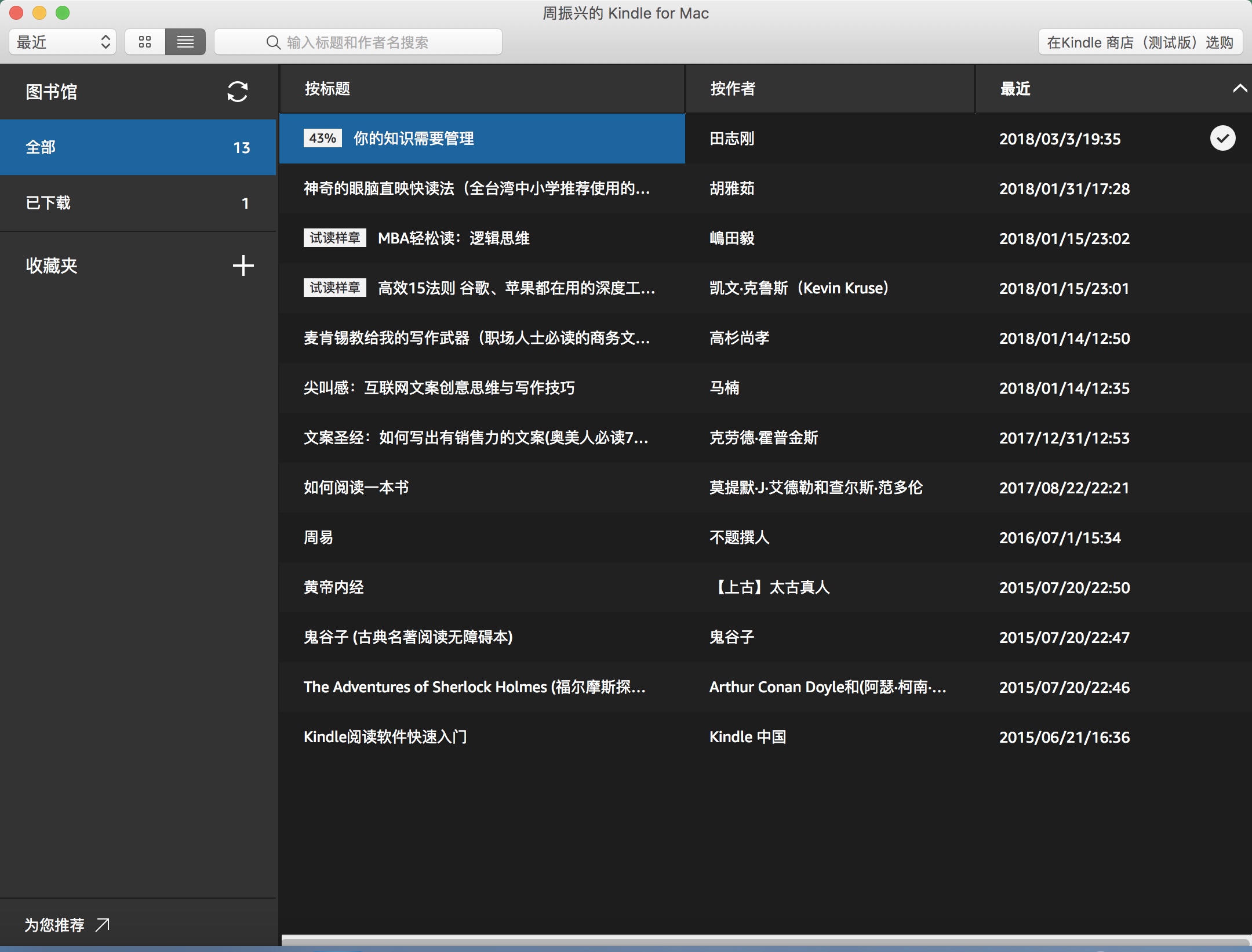Viewport: 1252px width, 952px height.
Task: Select book 麦肯锡教给我的写作武器
Action: pos(477,338)
